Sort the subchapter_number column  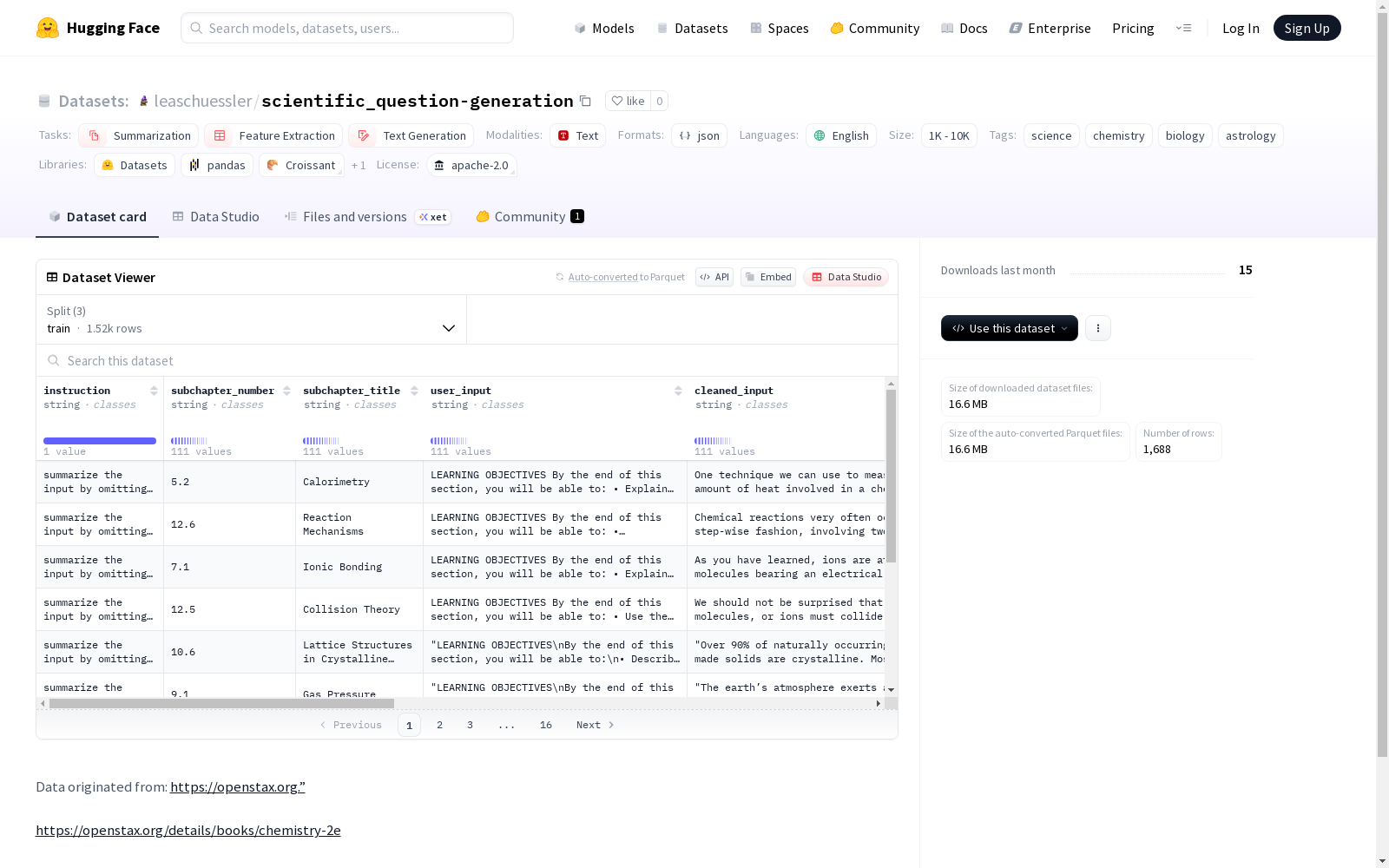(x=286, y=391)
